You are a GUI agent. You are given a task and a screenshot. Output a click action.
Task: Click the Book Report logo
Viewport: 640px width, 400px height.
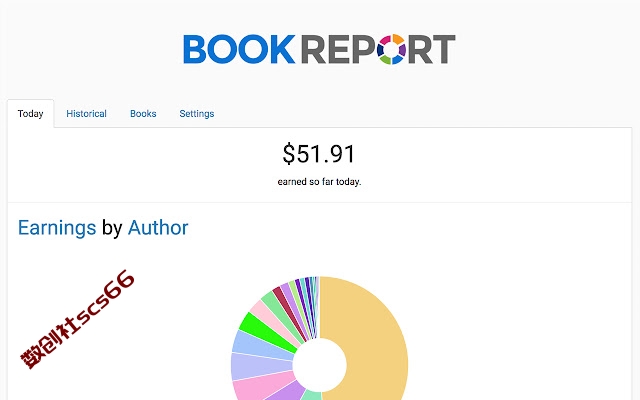tap(319, 49)
